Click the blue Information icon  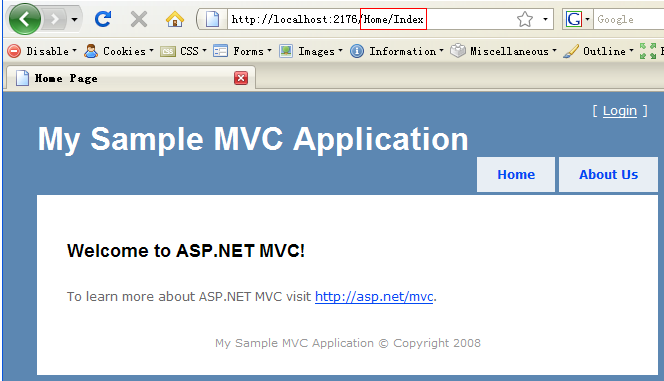pos(357,51)
